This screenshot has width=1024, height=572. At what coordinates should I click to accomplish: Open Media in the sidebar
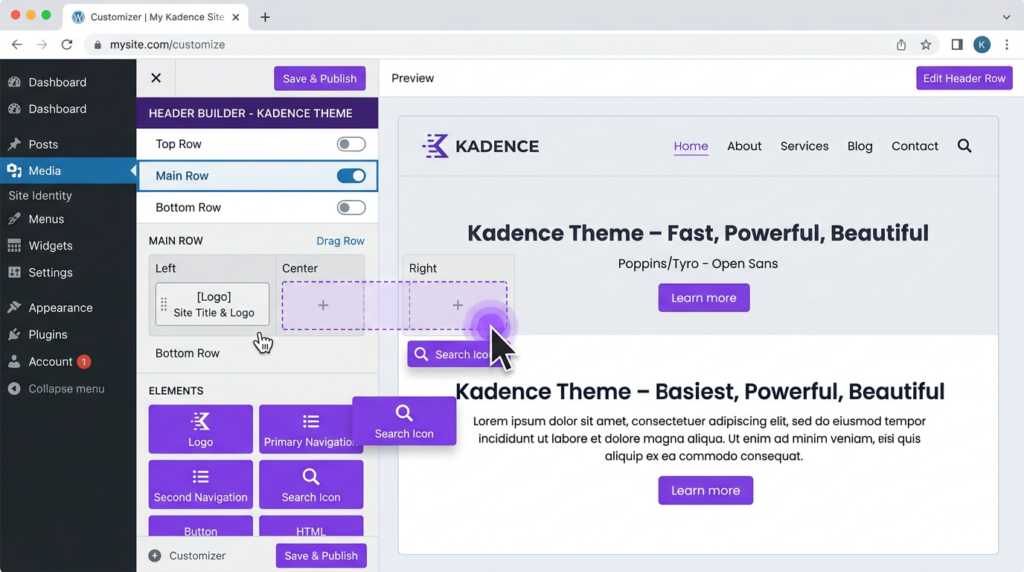[44, 171]
